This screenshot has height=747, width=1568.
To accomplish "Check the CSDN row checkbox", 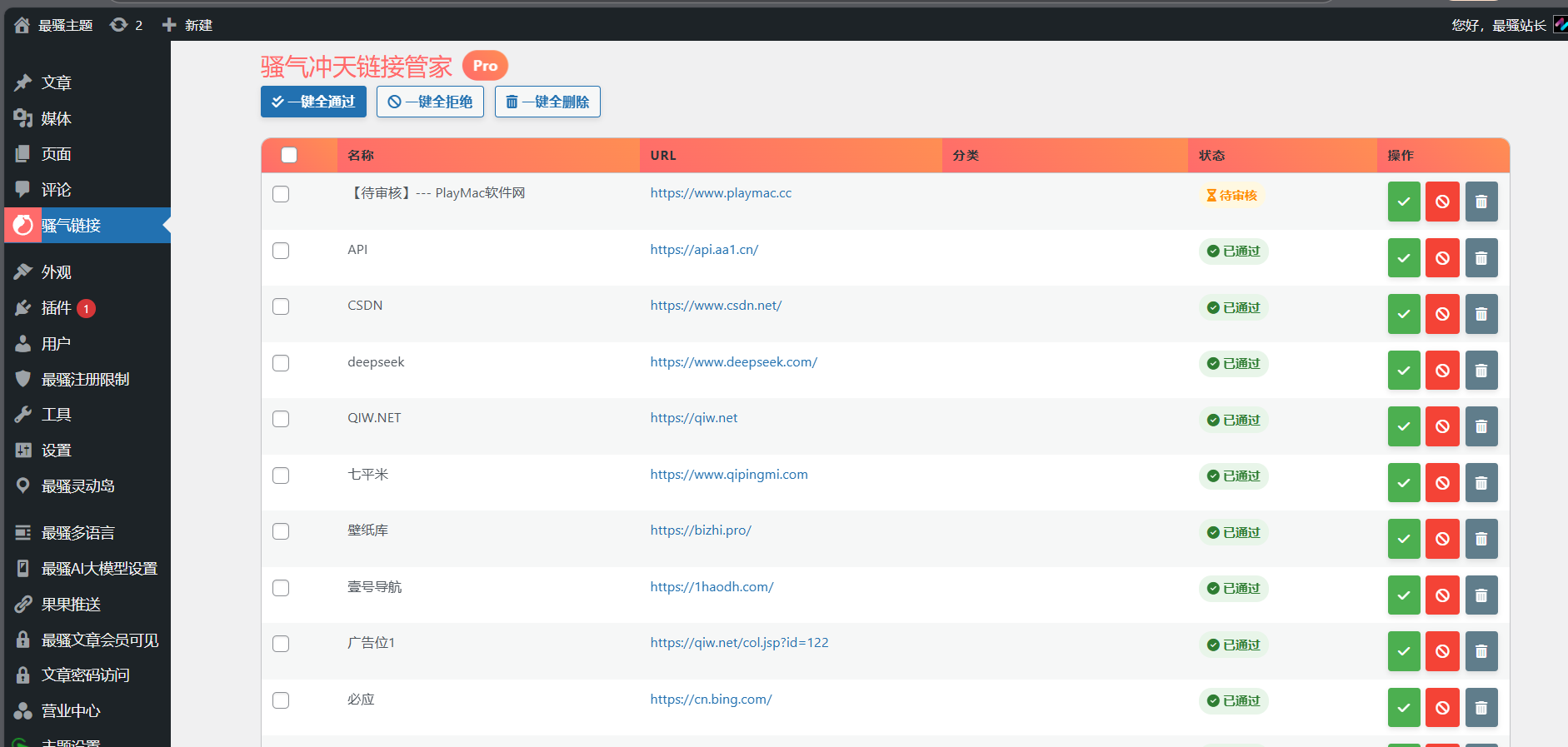I will coord(281,306).
